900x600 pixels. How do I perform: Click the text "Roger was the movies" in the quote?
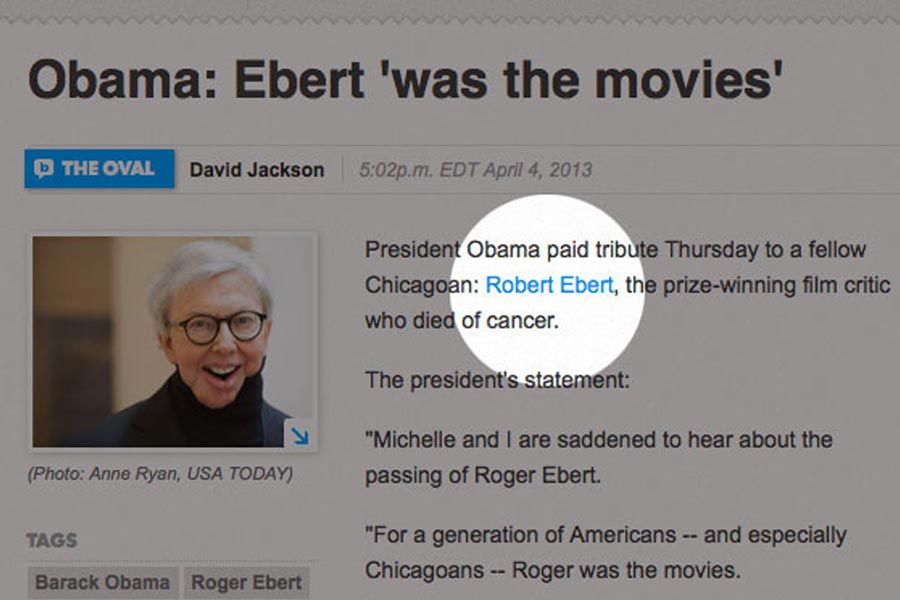(x=641, y=571)
